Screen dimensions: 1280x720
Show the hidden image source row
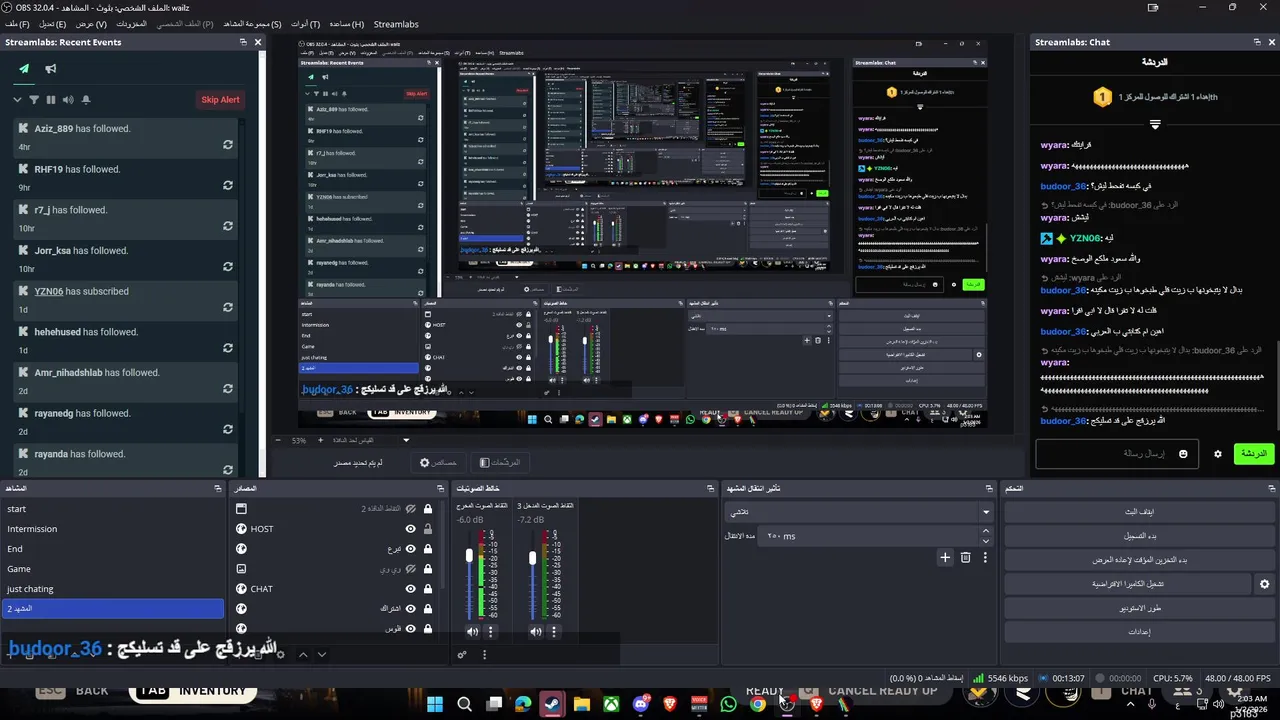[x=410, y=569]
